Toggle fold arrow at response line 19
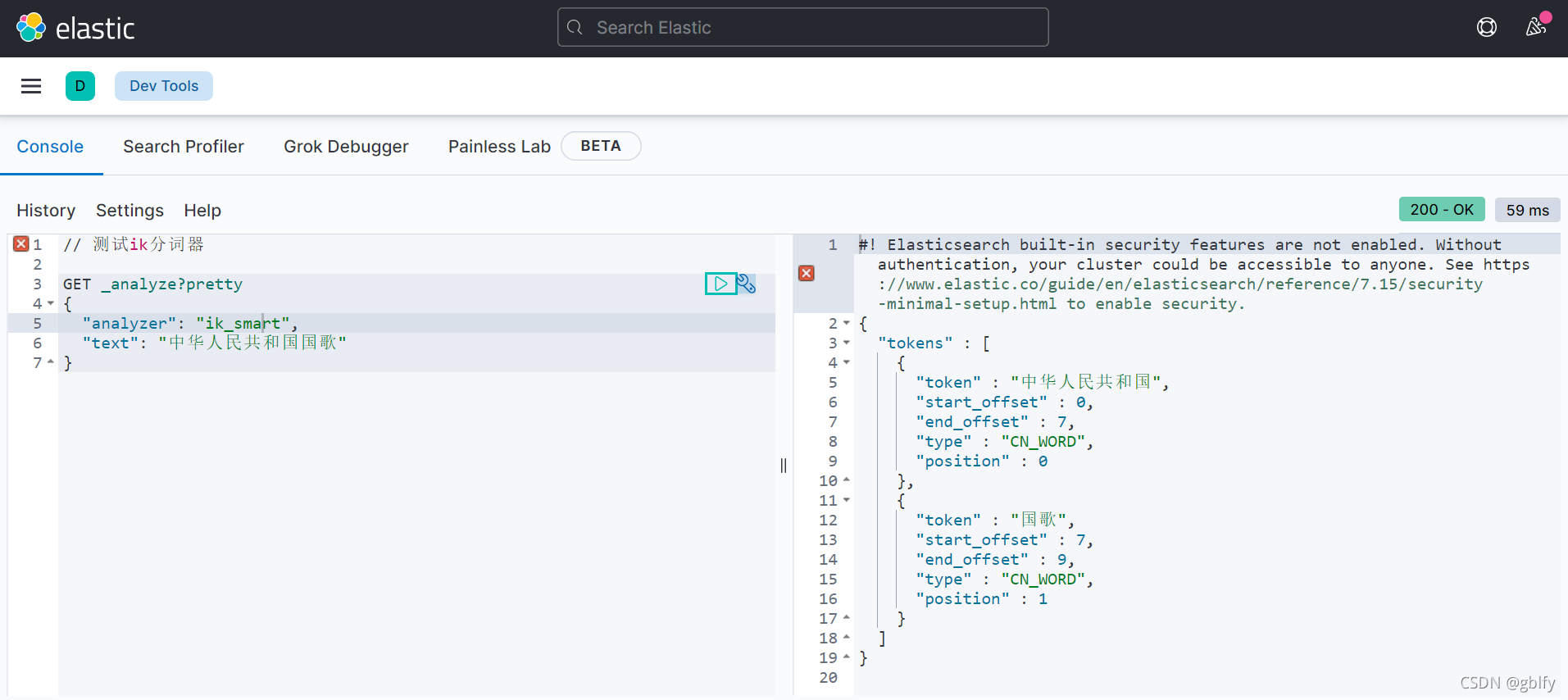This screenshot has width=1568, height=700. point(847,657)
